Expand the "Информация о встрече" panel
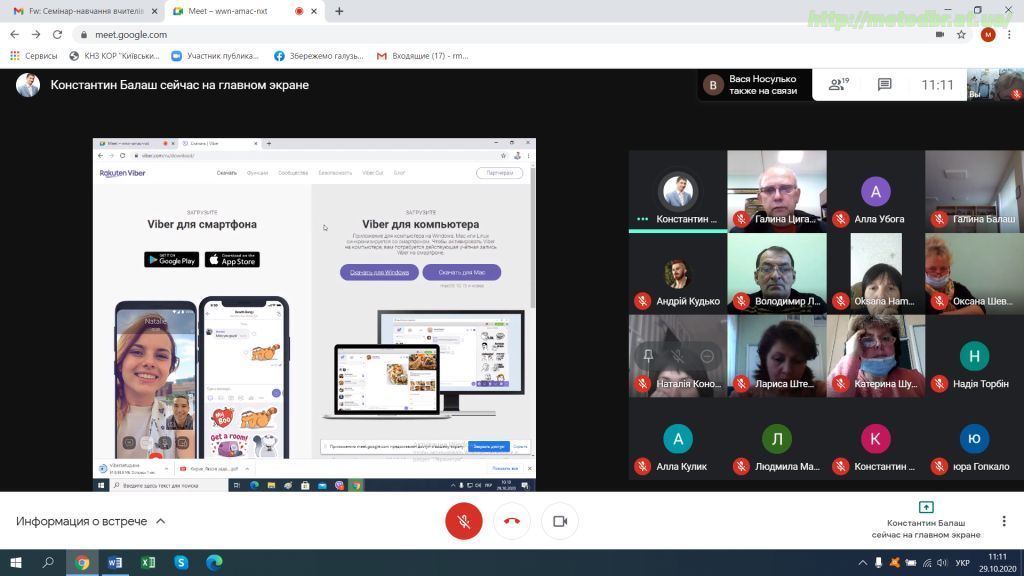This screenshot has width=1024, height=576. 90,521
